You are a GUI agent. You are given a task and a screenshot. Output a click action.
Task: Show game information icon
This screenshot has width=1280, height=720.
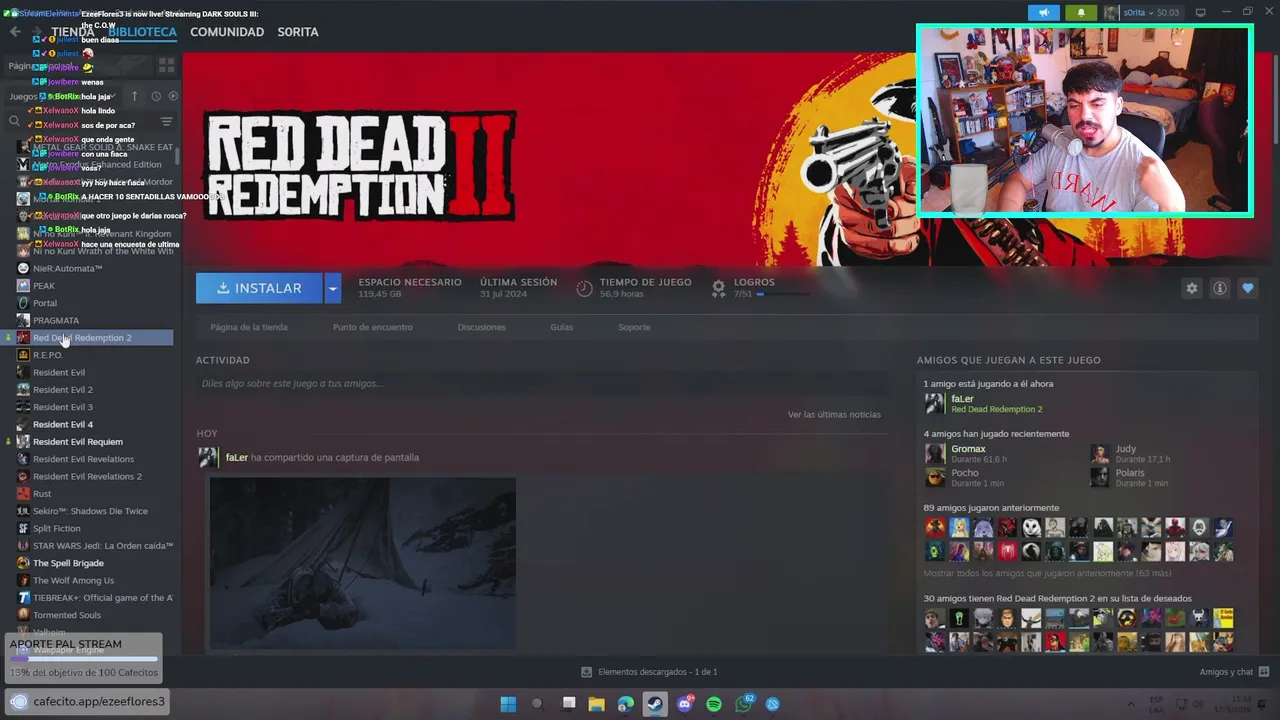tap(1219, 288)
